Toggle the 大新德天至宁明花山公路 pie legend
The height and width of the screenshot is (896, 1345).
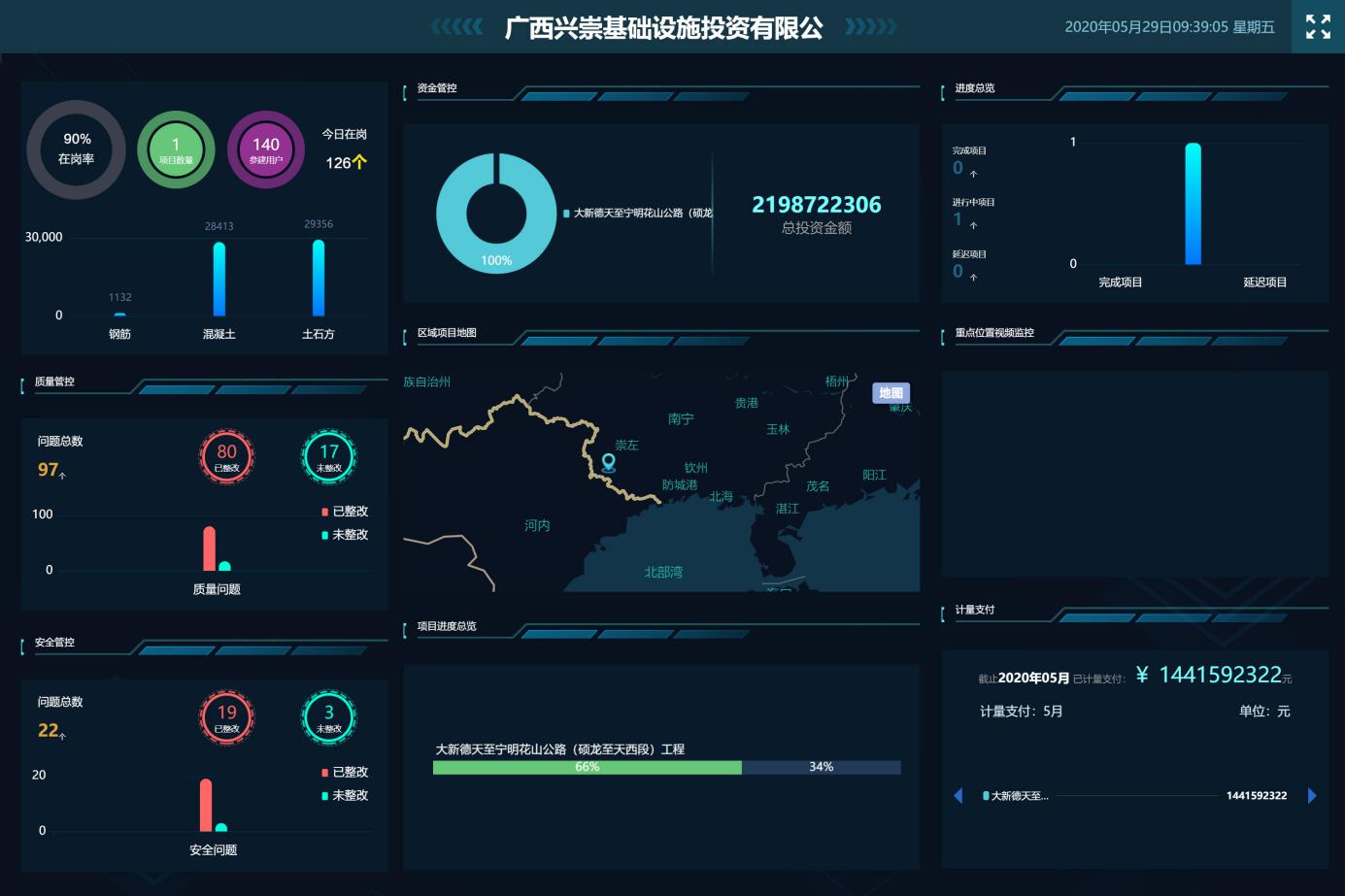click(638, 213)
